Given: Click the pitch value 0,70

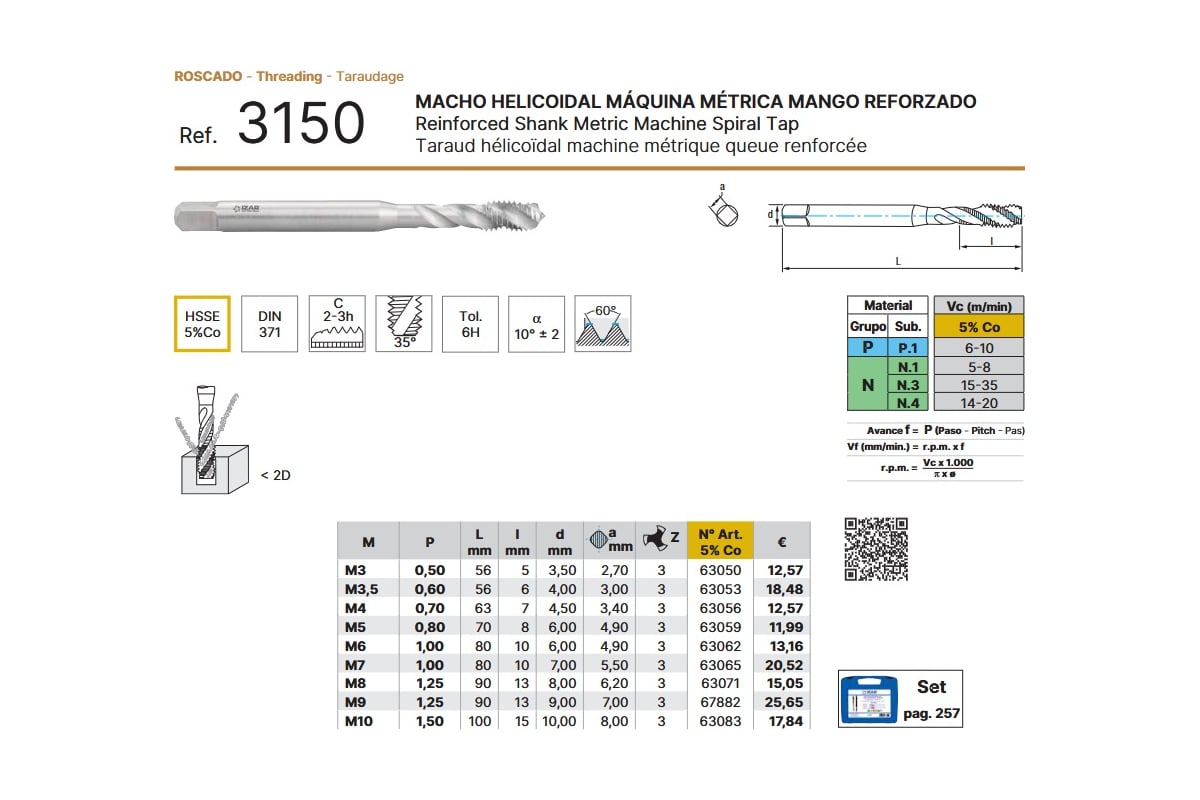Looking at the screenshot, I should click(x=429, y=608).
